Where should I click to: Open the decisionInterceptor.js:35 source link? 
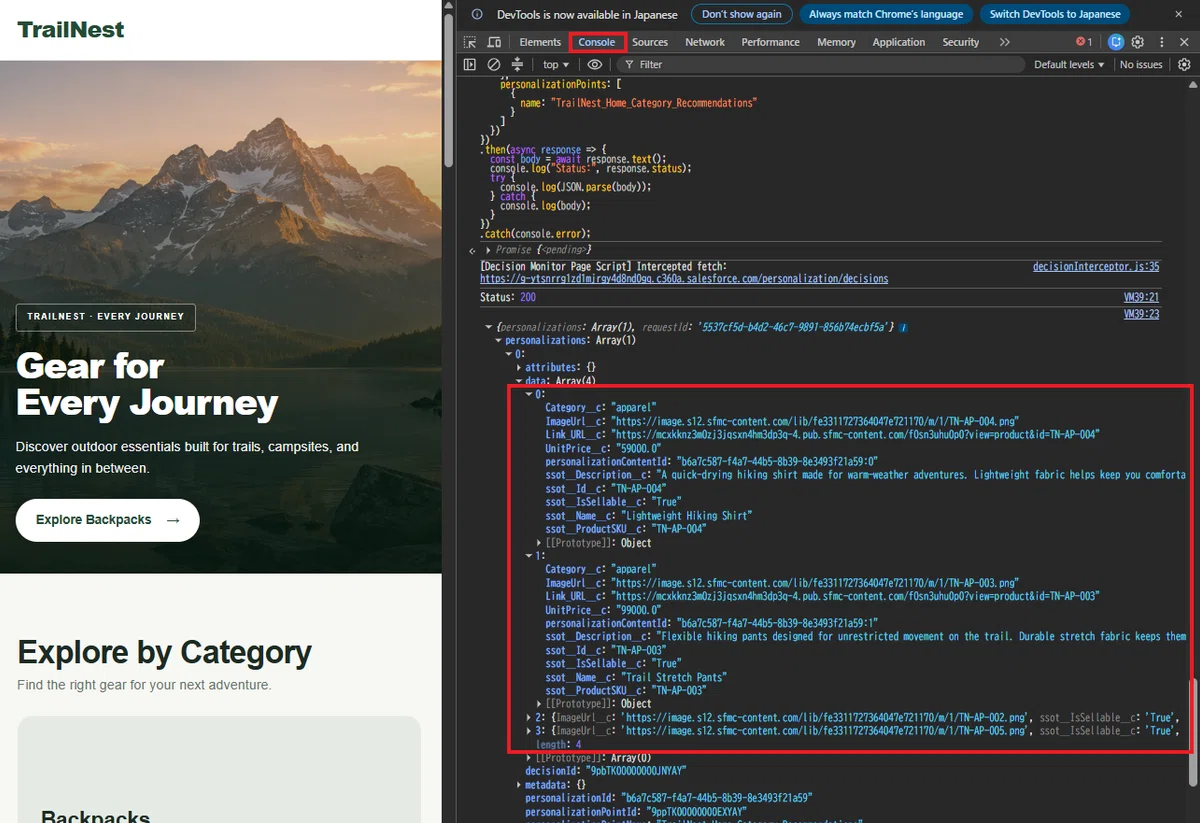click(1096, 267)
